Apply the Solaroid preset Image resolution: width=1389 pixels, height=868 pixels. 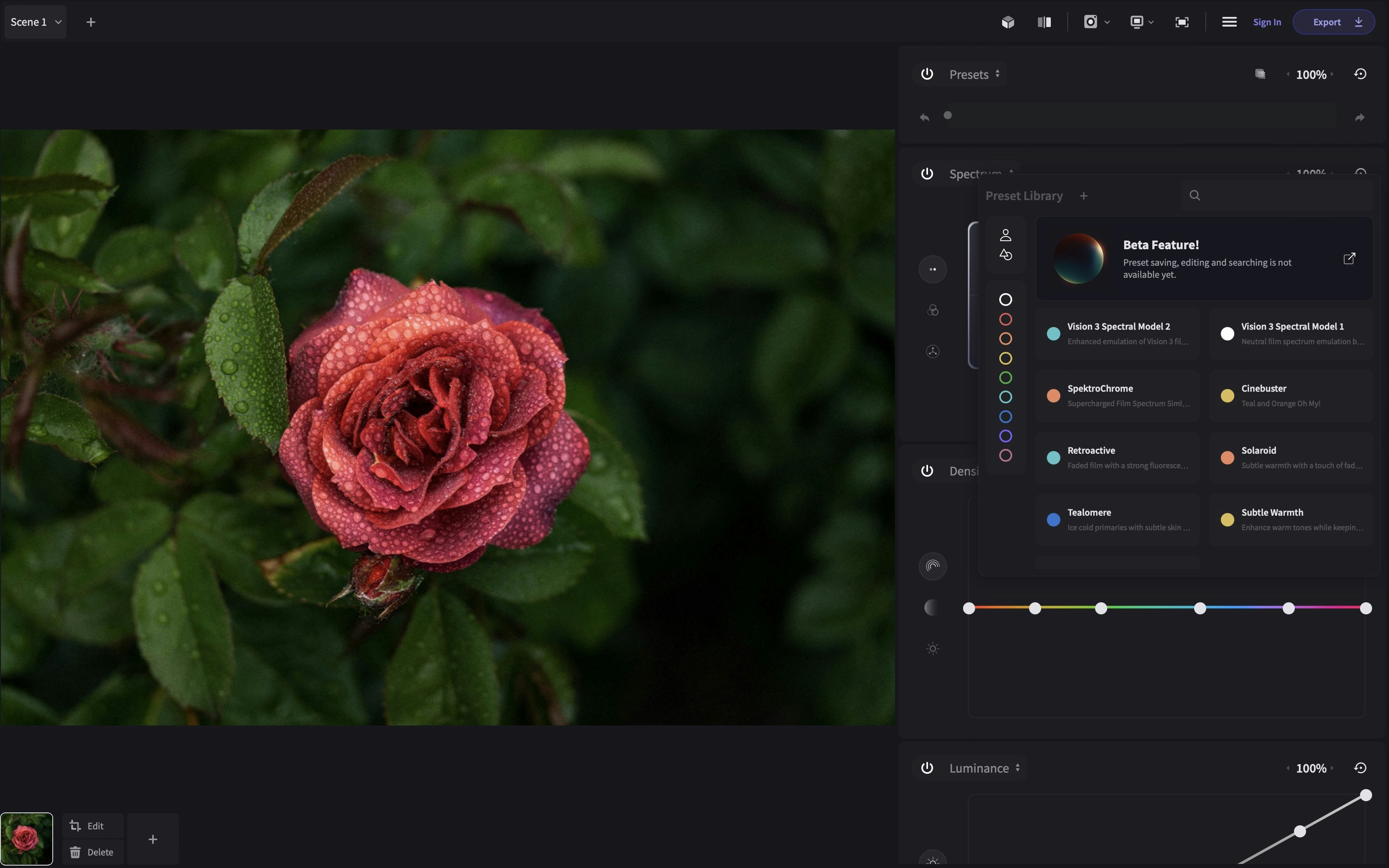pos(1291,457)
